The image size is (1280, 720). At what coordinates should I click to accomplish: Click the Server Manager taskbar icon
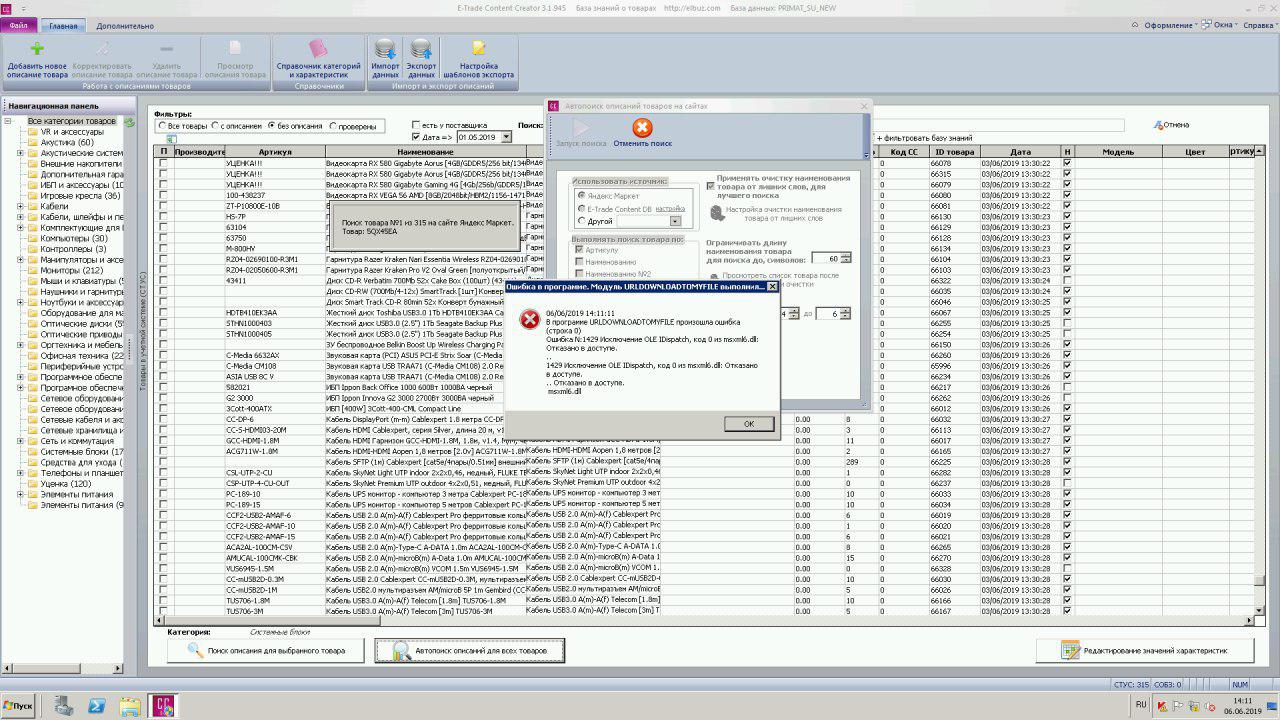[64, 706]
